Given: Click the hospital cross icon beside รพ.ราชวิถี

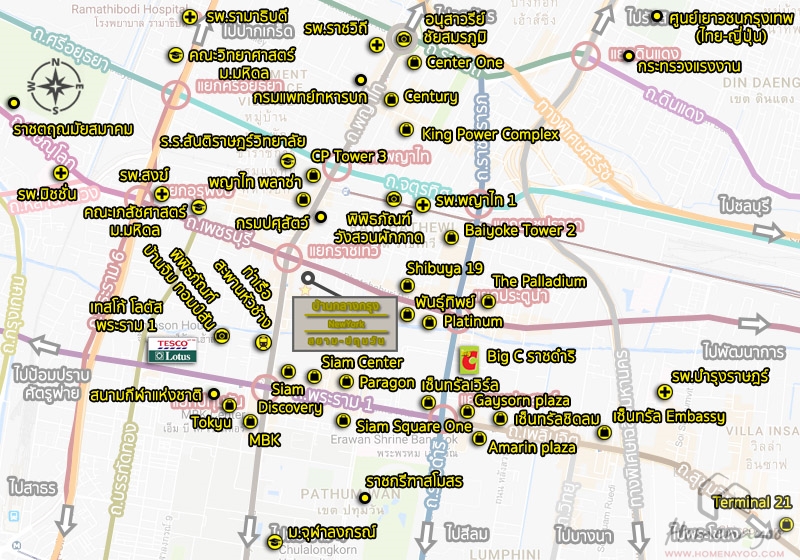Looking at the screenshot, I should (377, 45).
